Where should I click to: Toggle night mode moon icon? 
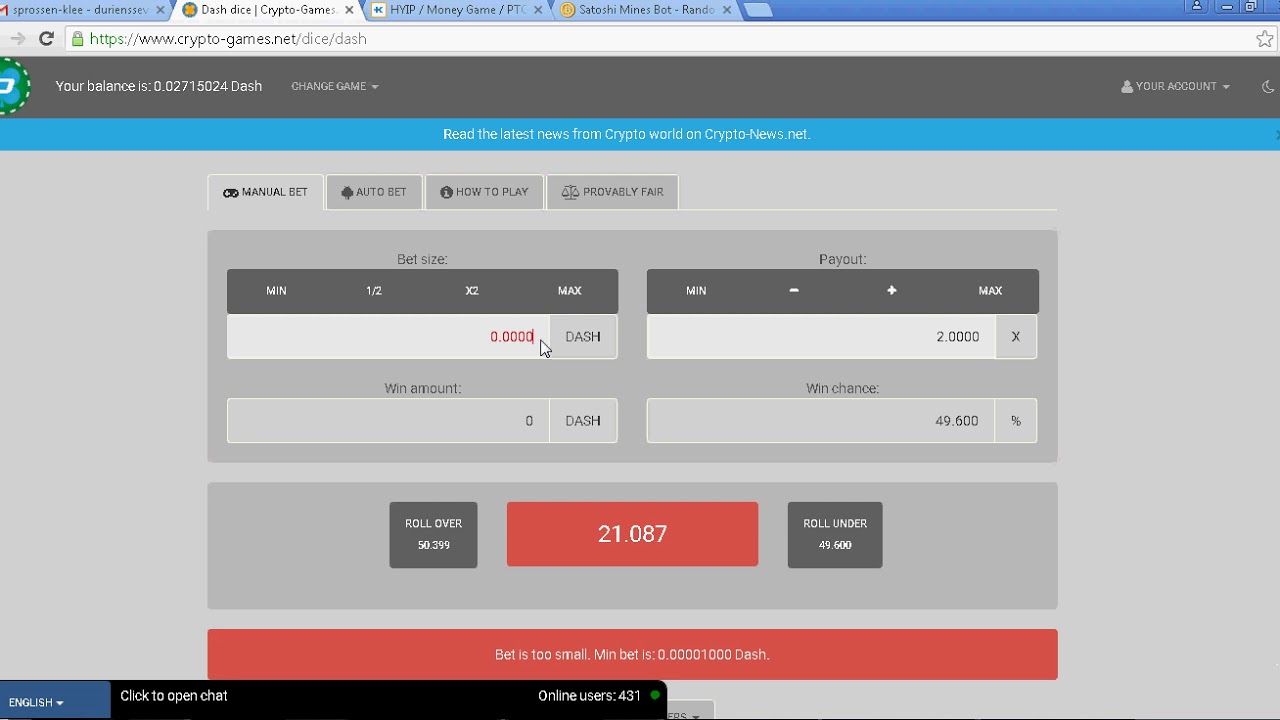(1268, 87)
